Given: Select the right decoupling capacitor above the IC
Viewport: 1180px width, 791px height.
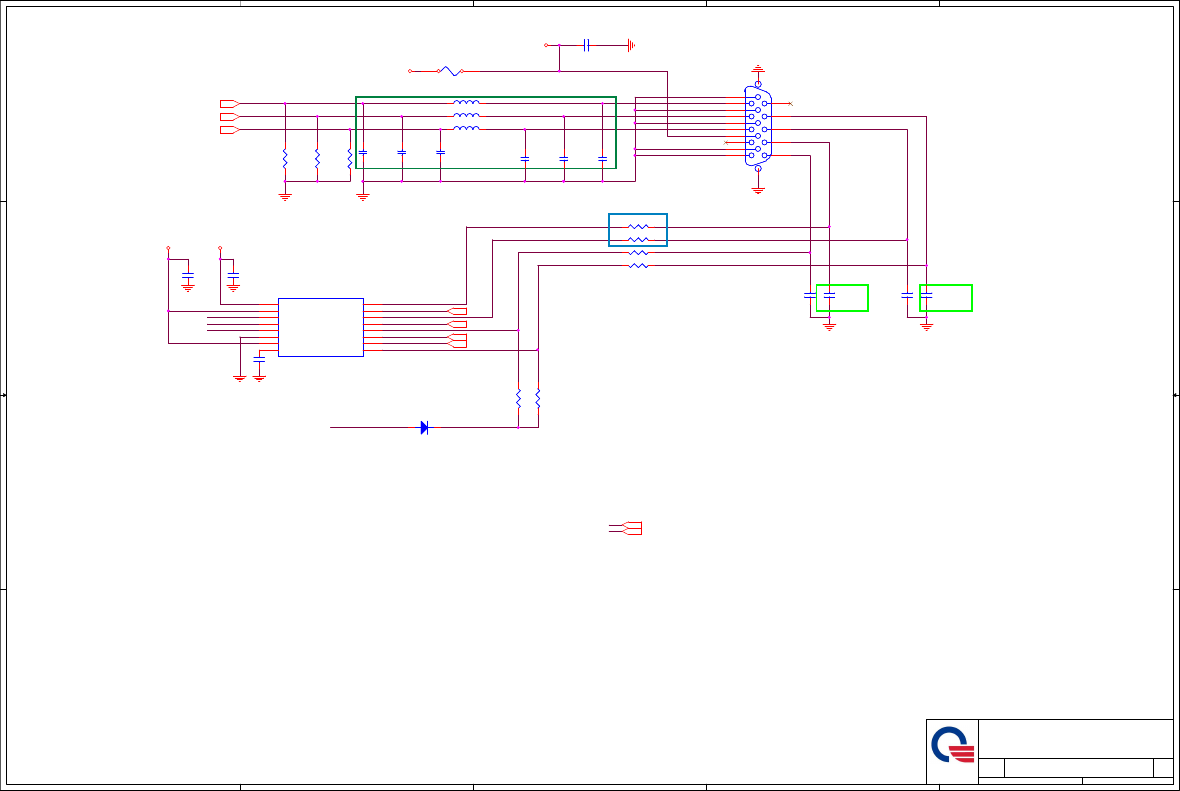Looking at the screenshot, I should pyautogui.click(x=233, y=275).
